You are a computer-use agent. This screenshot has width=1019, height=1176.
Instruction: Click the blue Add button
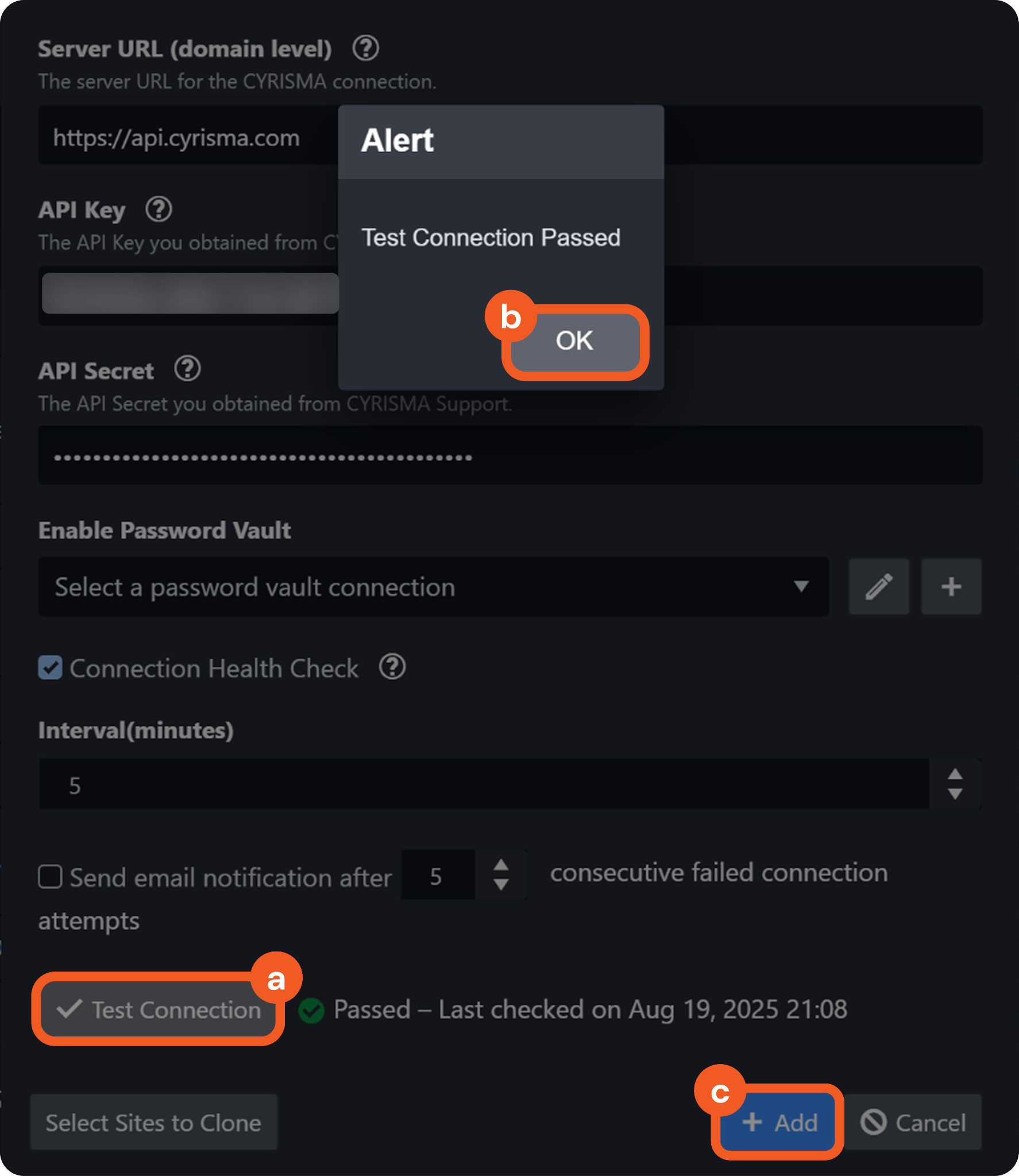point(778,1122)
